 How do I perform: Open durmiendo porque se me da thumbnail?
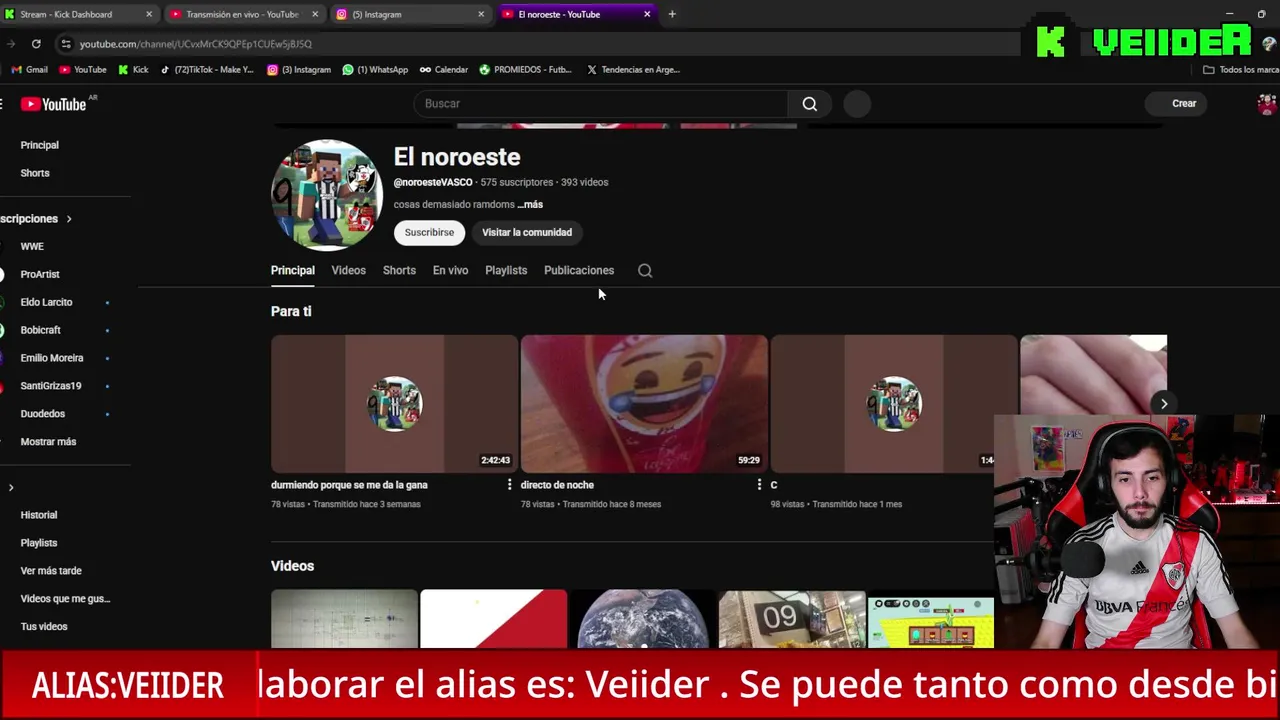coord(394,404)
